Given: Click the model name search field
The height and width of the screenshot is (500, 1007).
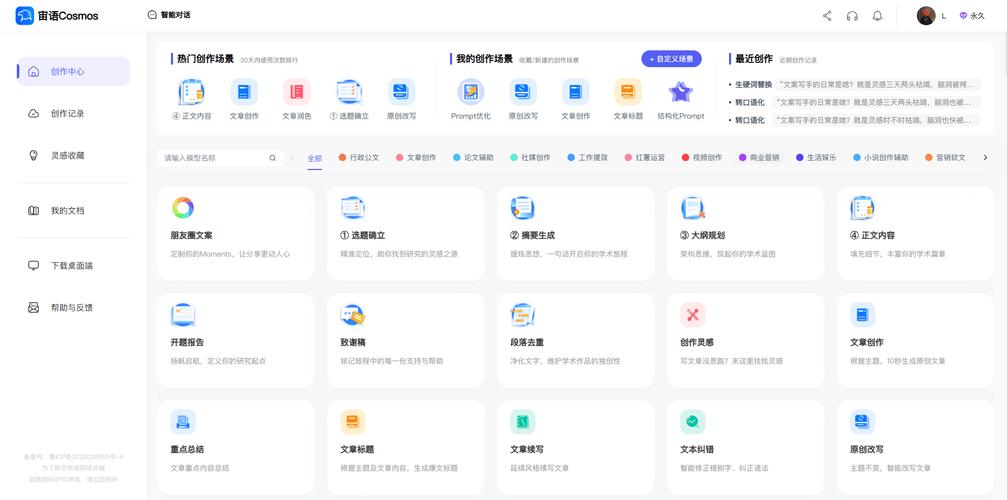Looking at the screenshot, I should pos(212,158).
